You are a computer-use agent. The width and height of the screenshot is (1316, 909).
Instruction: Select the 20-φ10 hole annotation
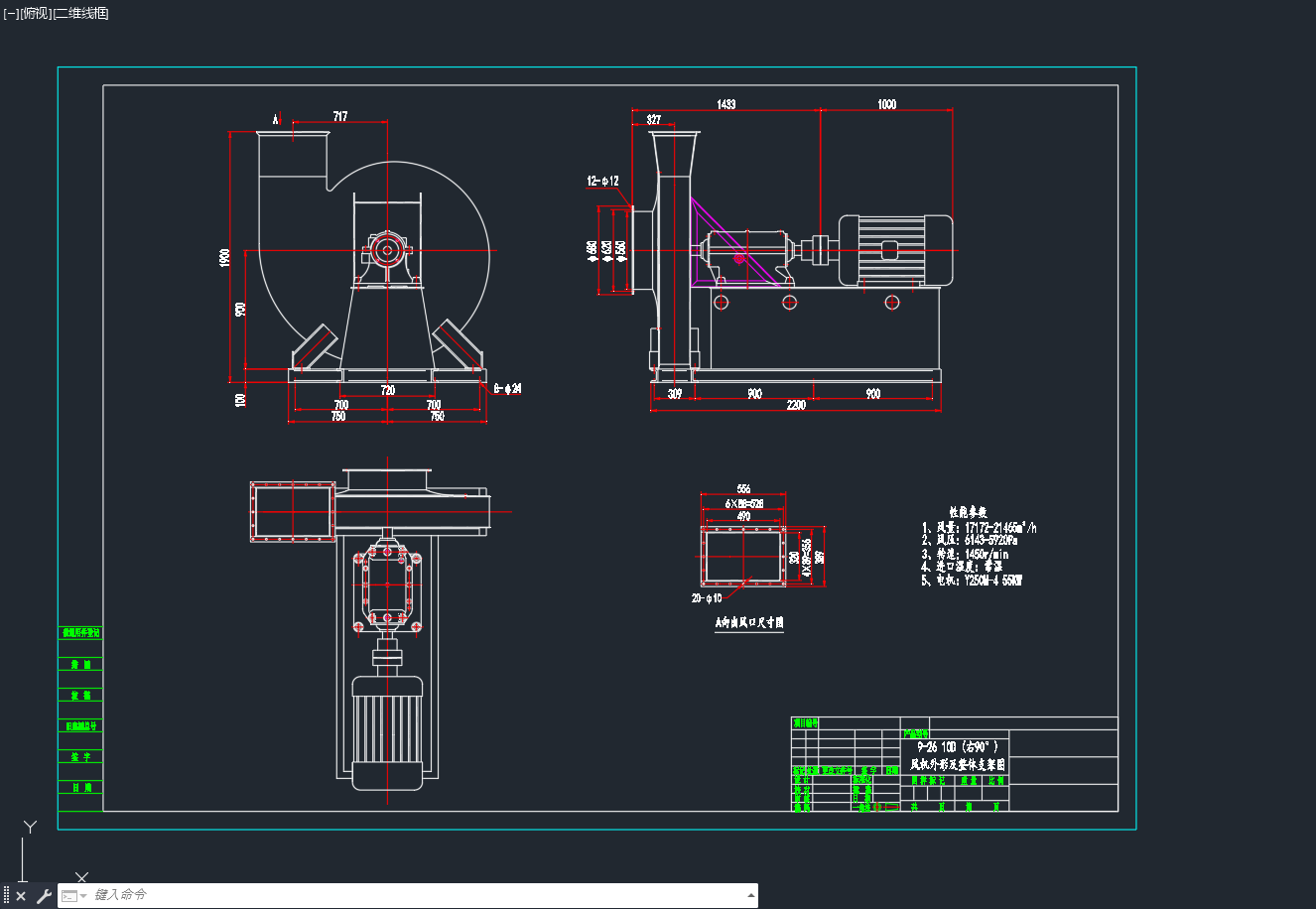tap(707, 598)
